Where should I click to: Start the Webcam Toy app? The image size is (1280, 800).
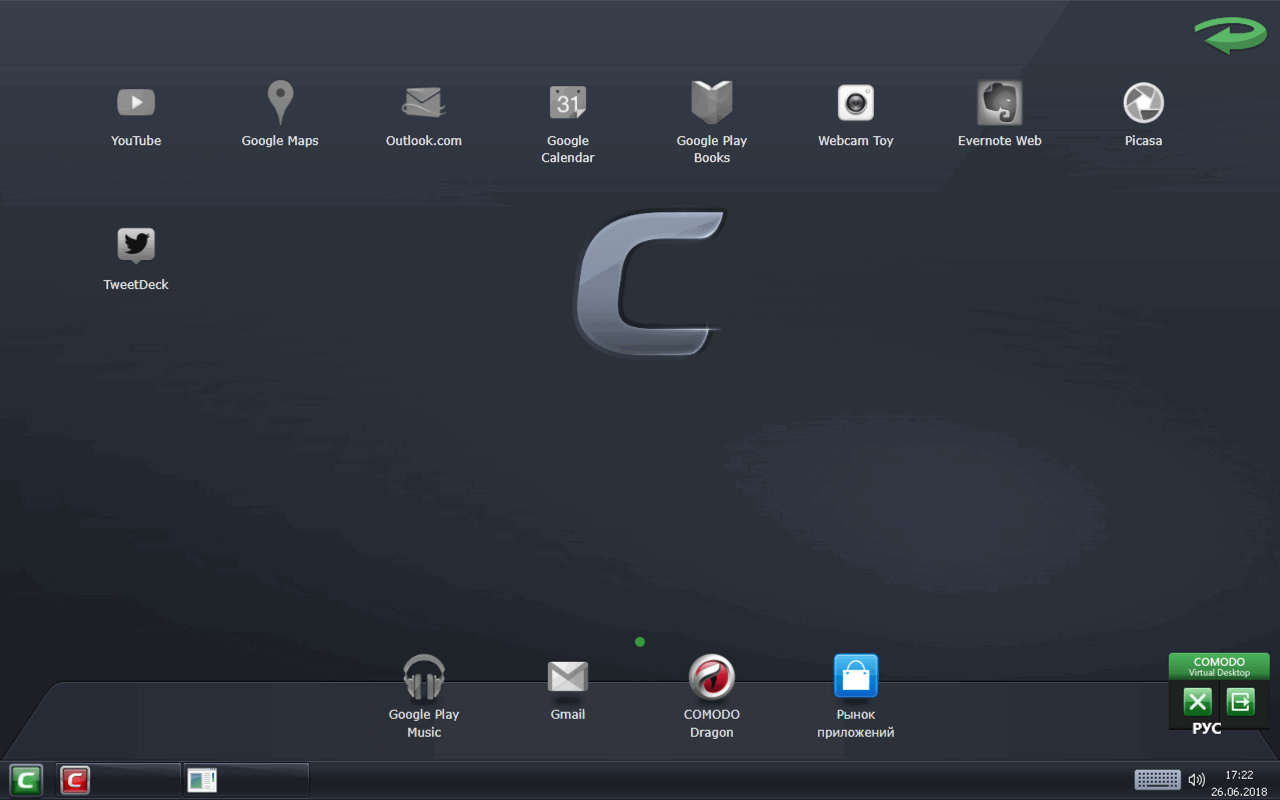(x=856, y=102)
